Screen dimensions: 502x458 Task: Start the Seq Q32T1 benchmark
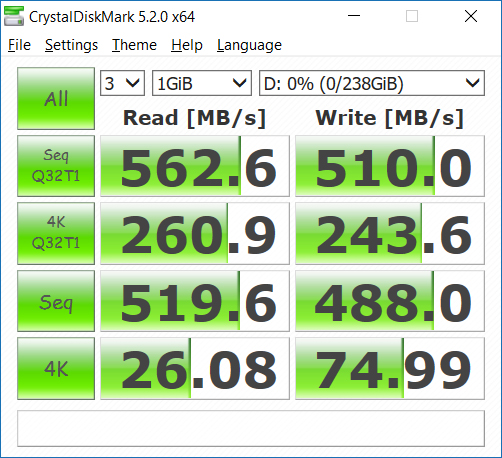(56, 166)
